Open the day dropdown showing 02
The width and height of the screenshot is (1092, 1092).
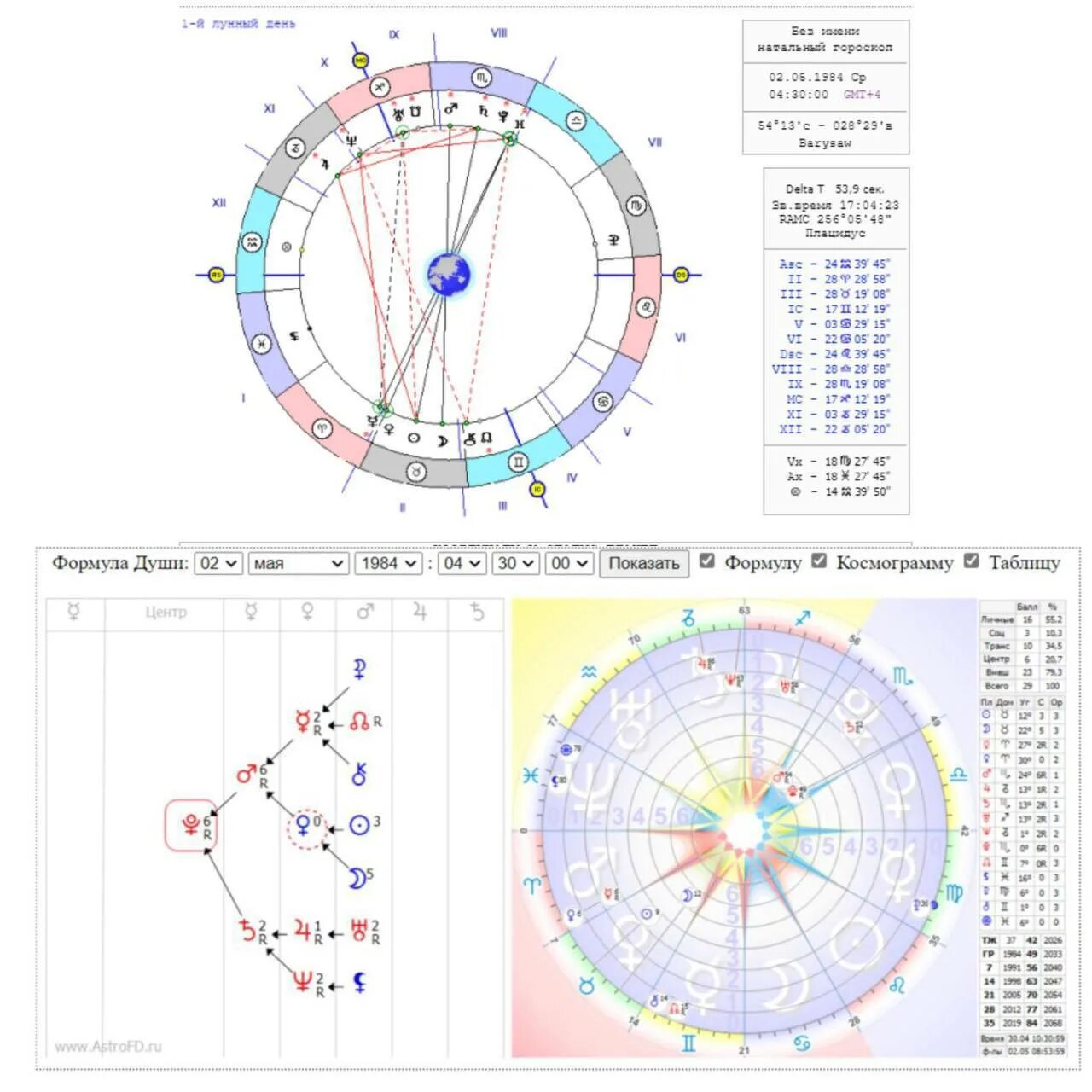[219, 563]
